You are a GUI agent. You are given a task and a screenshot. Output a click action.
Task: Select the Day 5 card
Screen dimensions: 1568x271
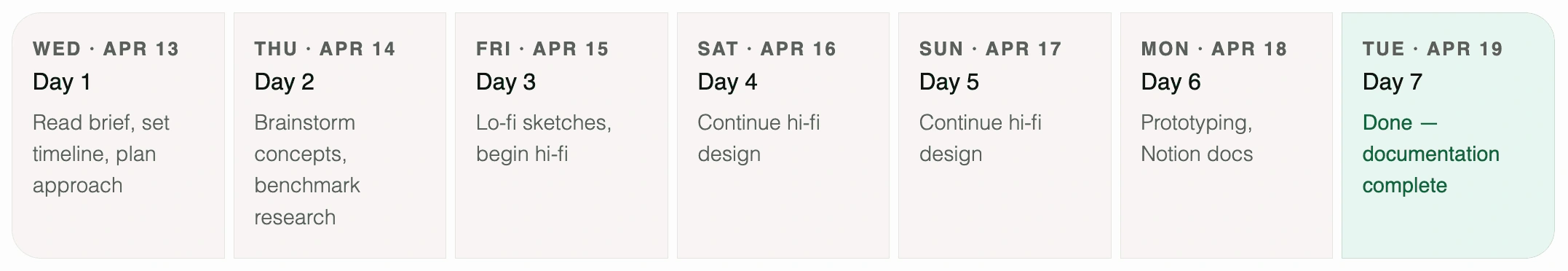[x=1005, y=135]
